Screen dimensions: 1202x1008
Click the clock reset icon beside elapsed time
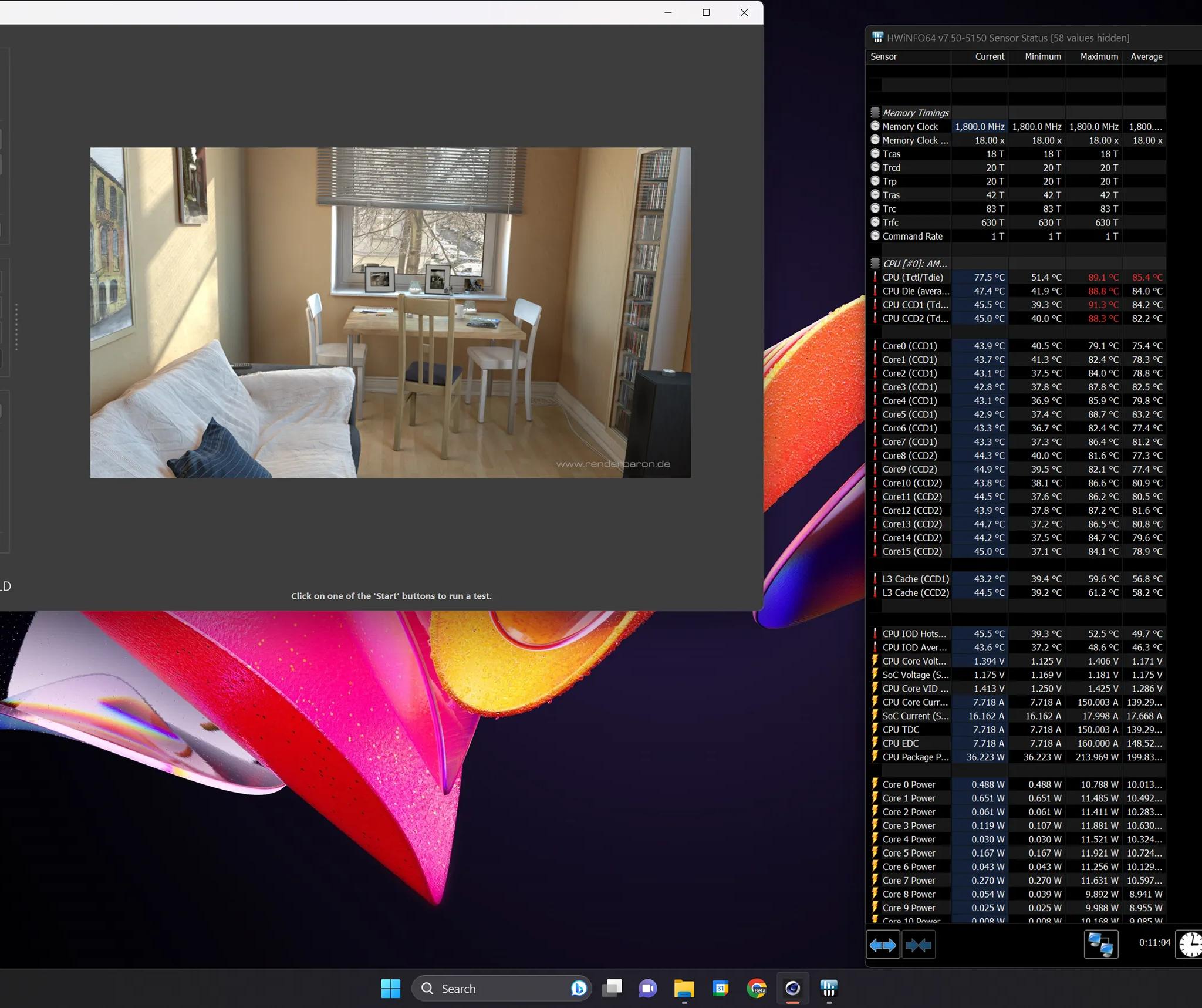[1190, 945]
